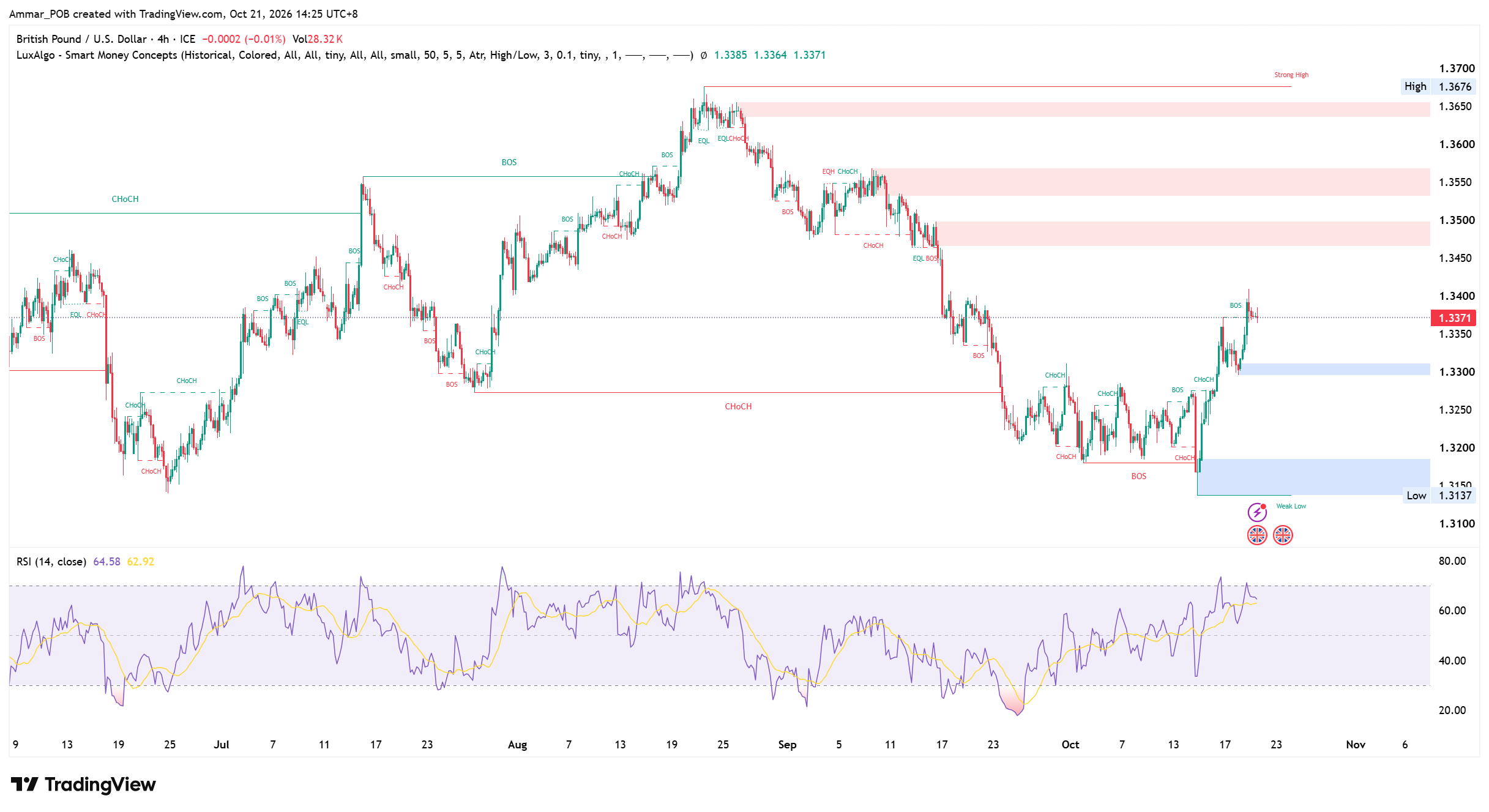Select the blue demand zone at 1.3300
The width and height of the screenshot is (1489, 812).
(x=1335, y=369)
